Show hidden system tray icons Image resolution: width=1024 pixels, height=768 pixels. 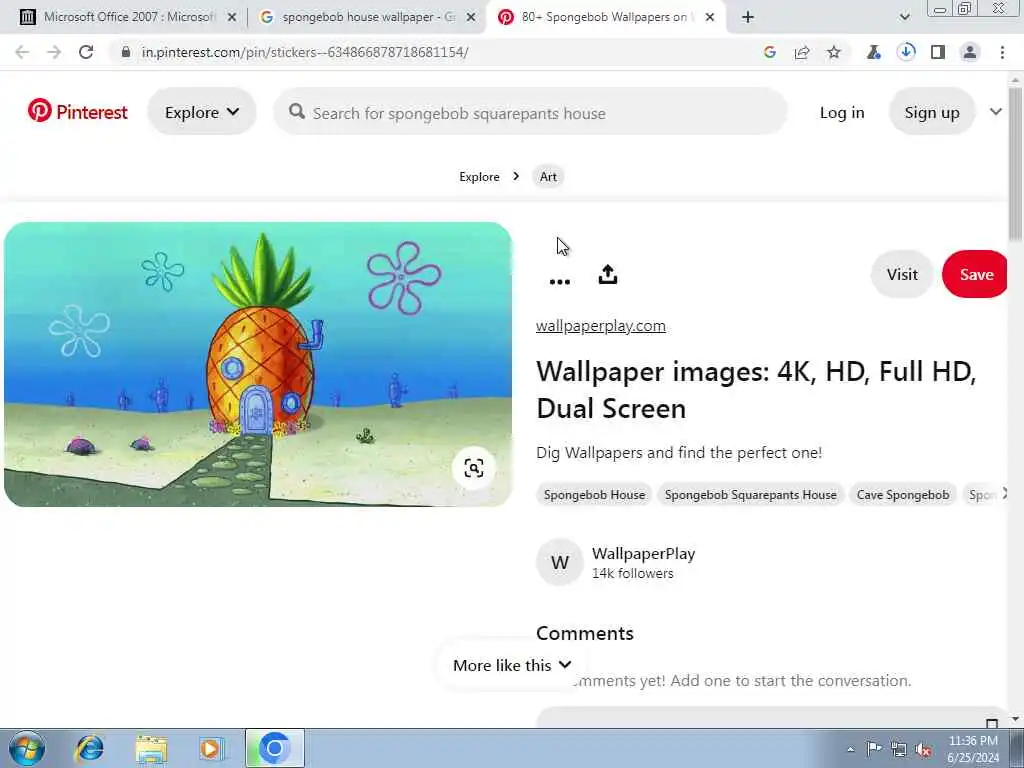pyautogui.click(x=850, y=749)
